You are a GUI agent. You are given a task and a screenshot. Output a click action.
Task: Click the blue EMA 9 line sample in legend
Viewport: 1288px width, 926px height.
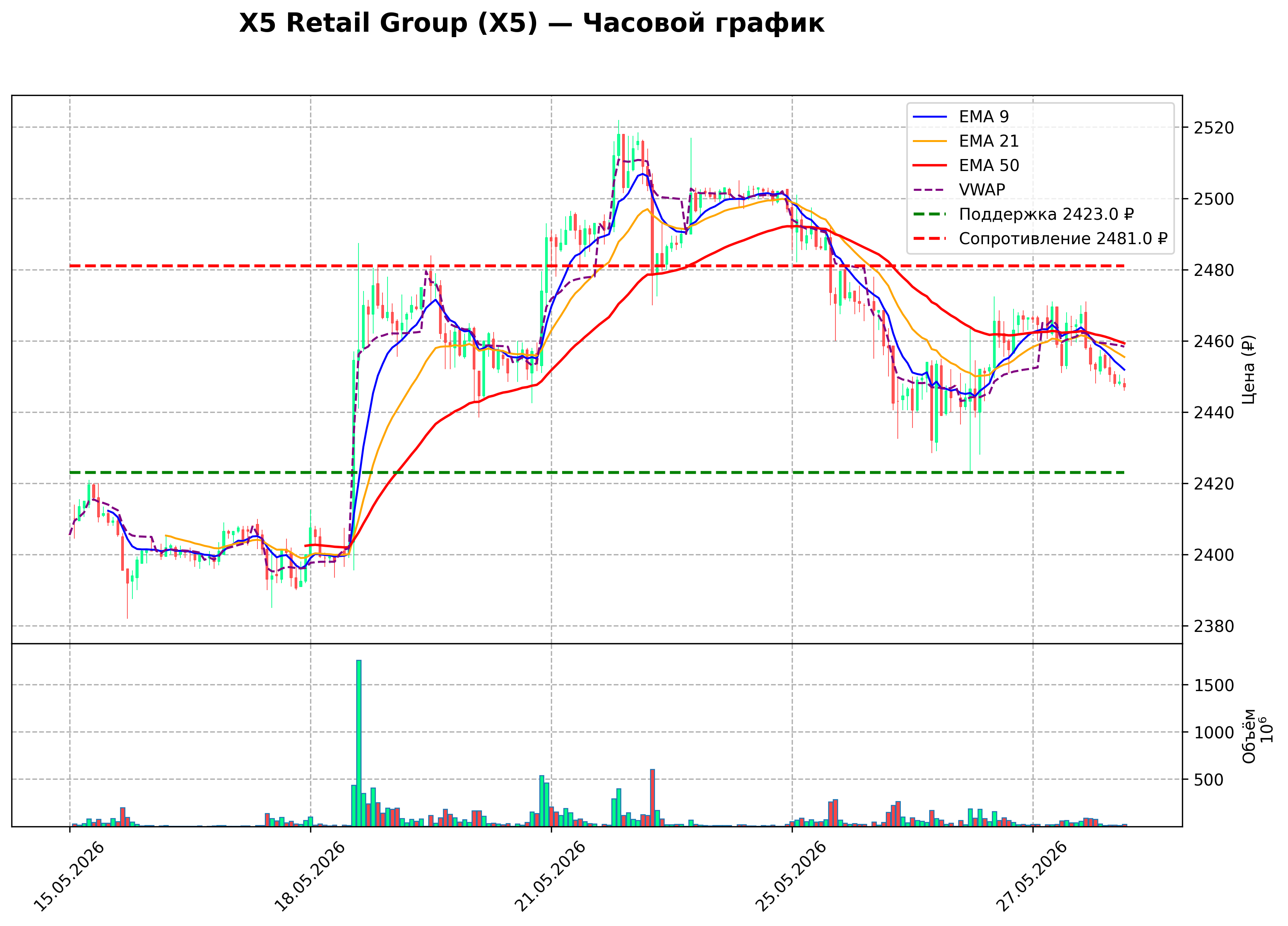930,117
